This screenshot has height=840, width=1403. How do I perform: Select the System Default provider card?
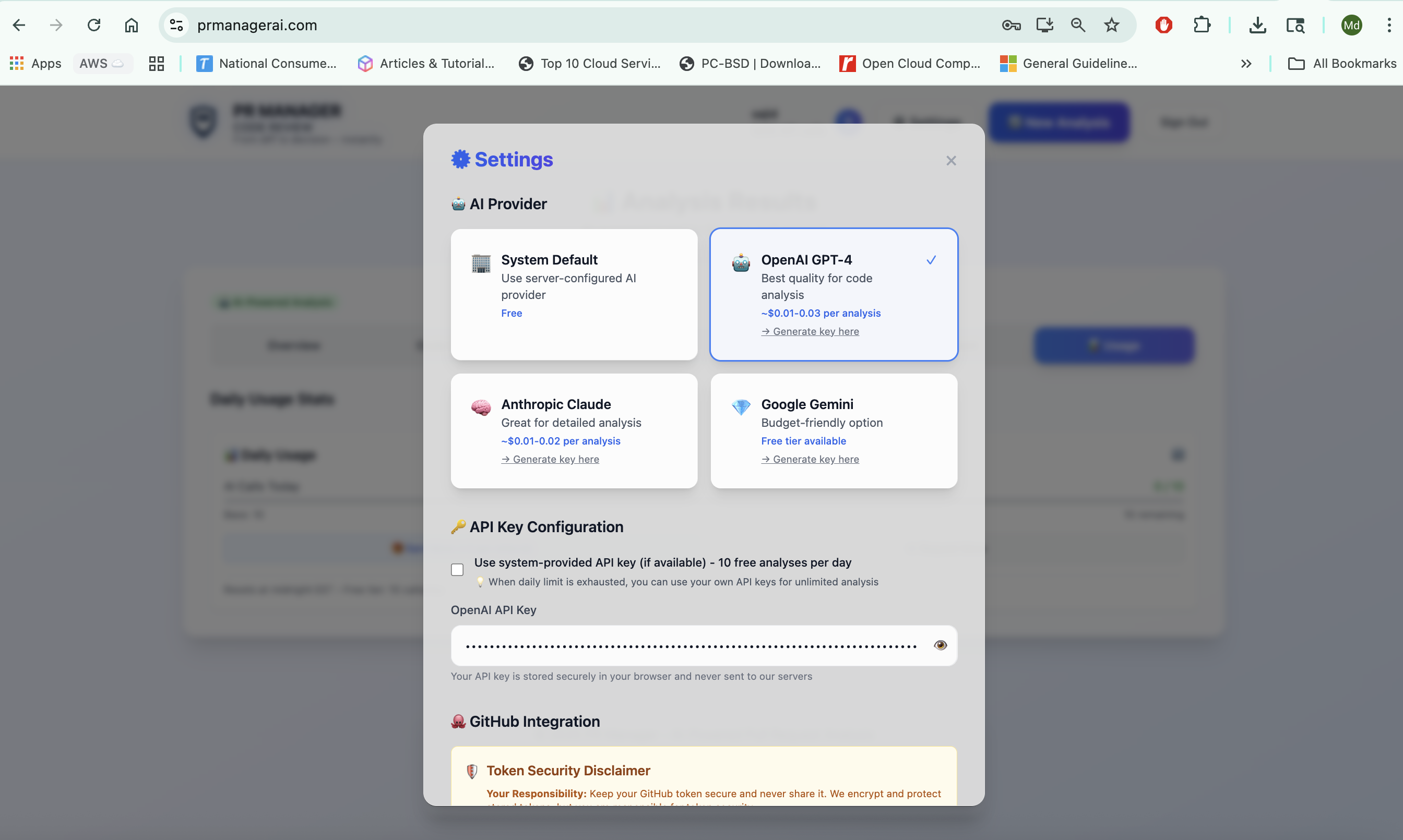click(x=574, y=294)
